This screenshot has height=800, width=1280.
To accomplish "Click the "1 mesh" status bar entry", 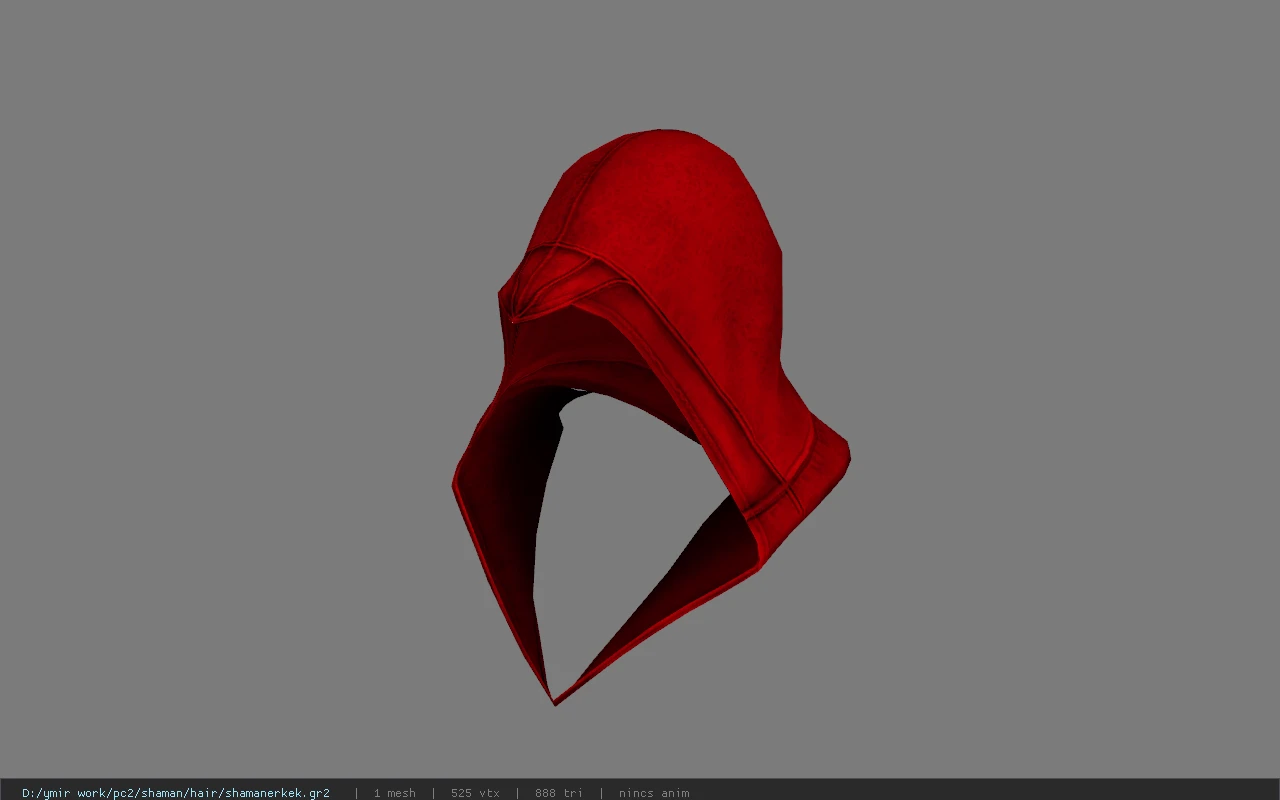I will pyautogui.click(x=394, y=793).
